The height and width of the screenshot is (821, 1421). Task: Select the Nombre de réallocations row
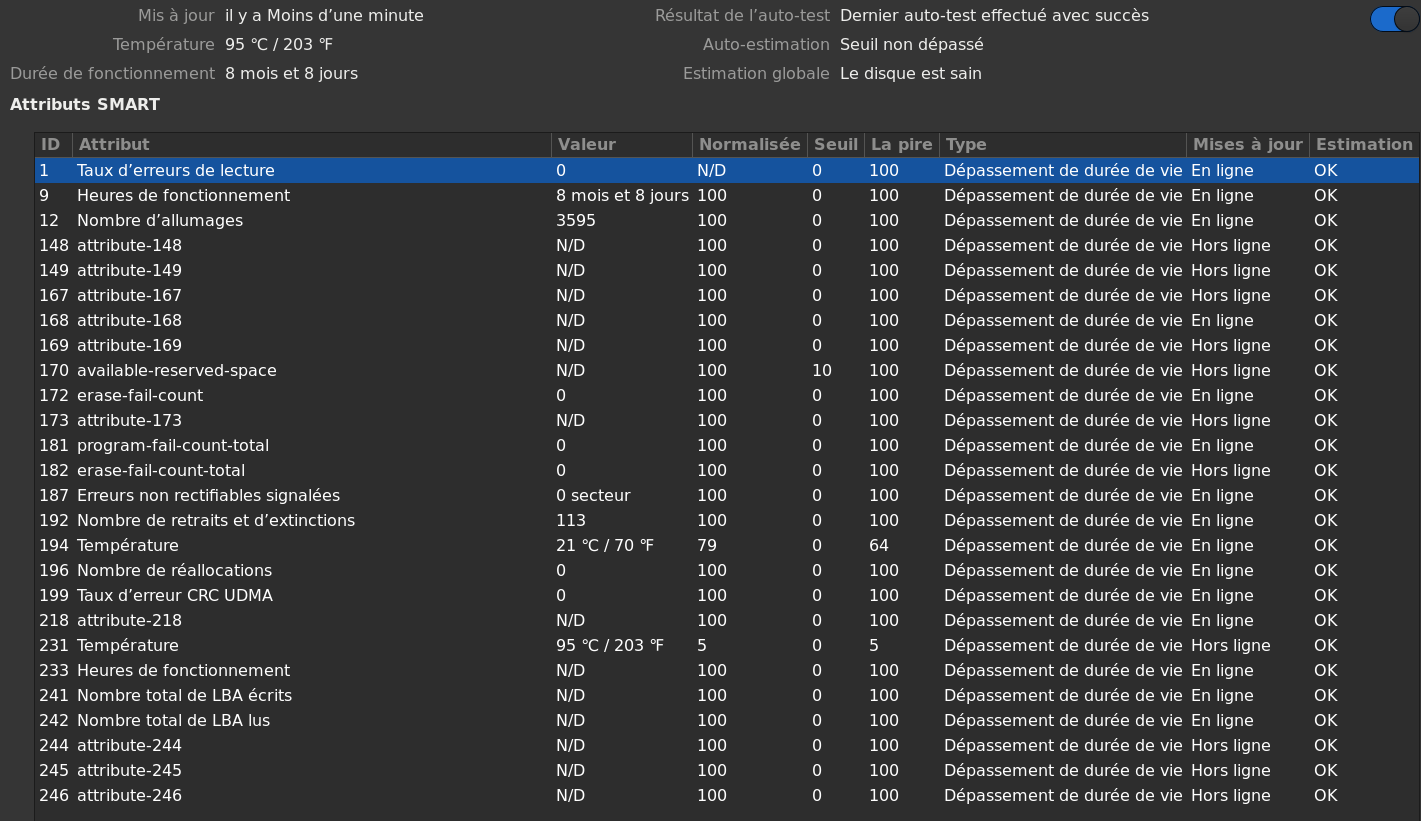point(174,571)
